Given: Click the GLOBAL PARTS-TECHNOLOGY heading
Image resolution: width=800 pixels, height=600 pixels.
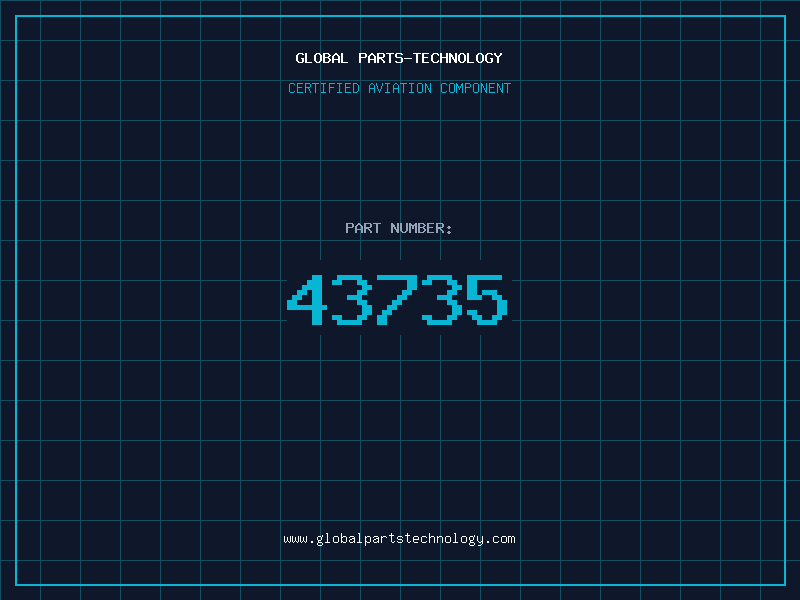Looking at the screenshot, I should (399, 58).
